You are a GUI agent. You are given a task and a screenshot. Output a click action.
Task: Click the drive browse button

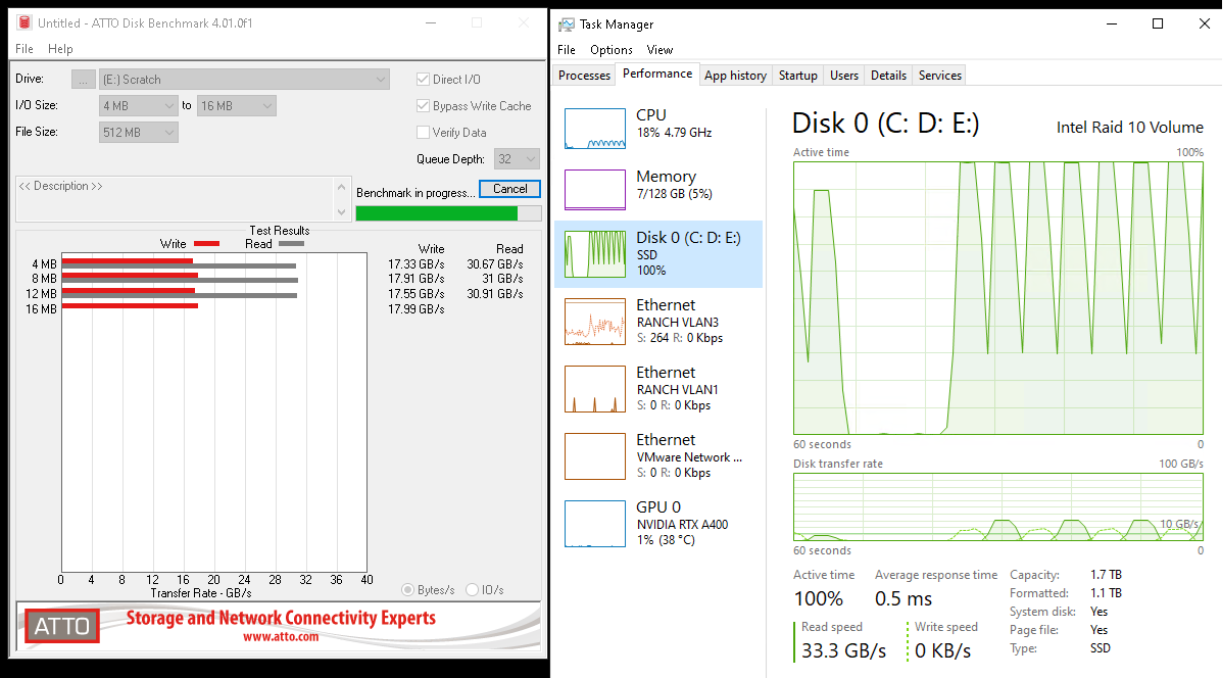pos(84,80)
